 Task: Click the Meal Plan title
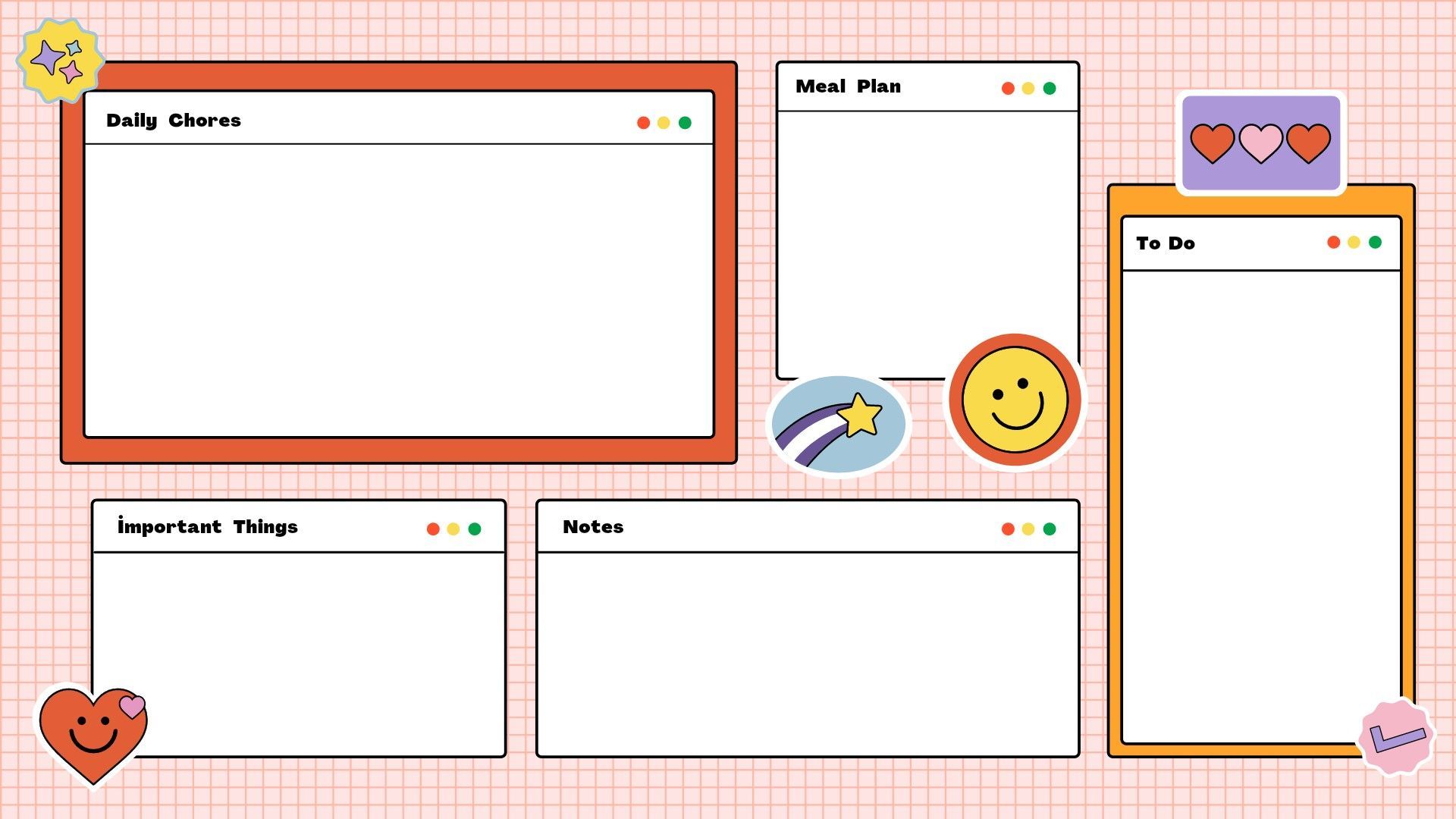(x=848, y=86)
